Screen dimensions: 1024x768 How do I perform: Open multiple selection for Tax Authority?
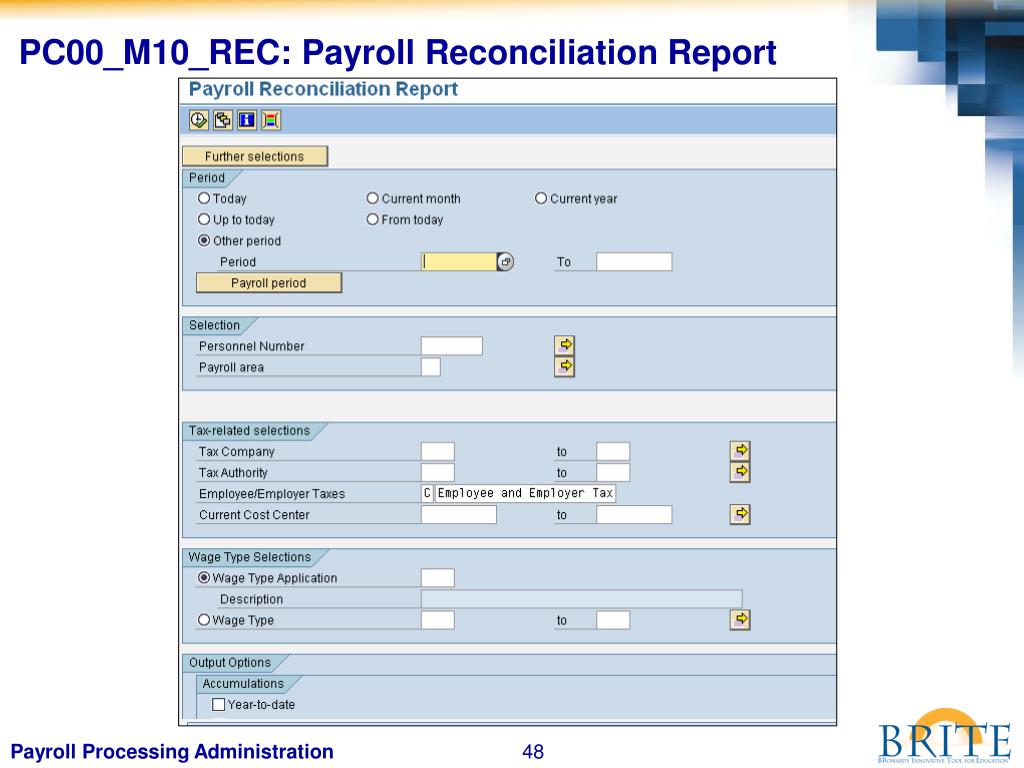click(x=740, y=472)
